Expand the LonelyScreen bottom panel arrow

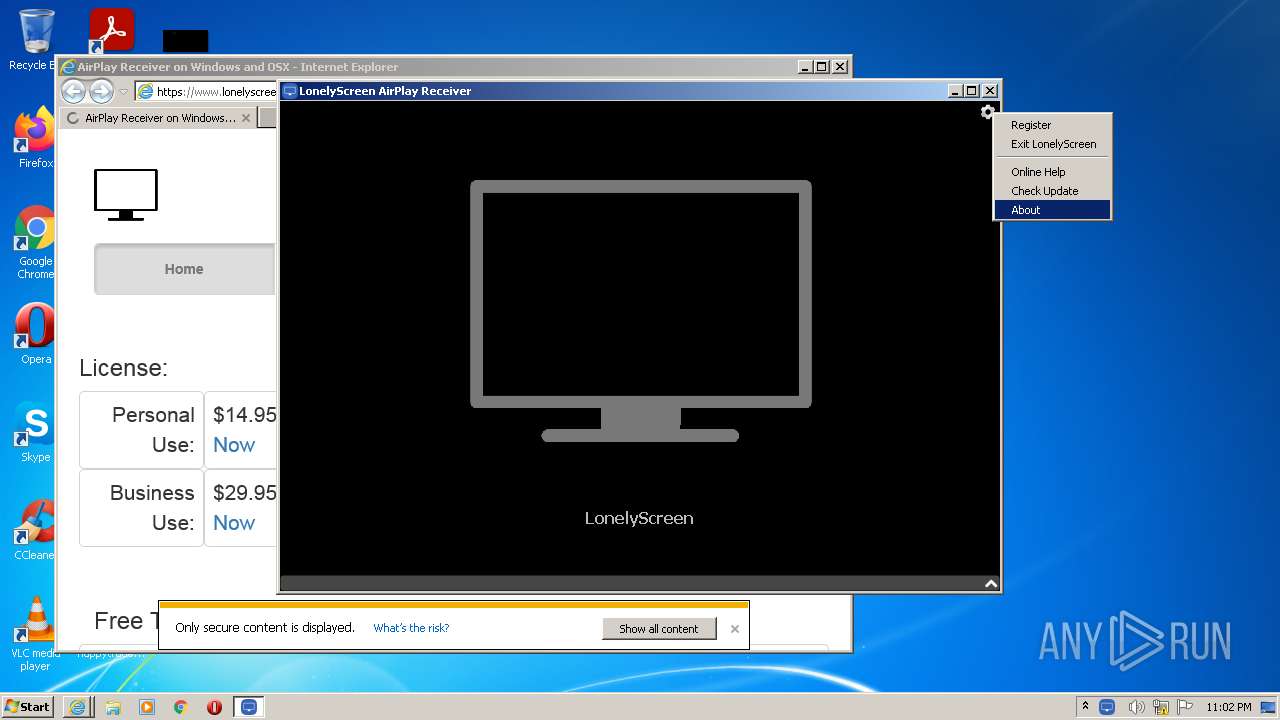990,584
